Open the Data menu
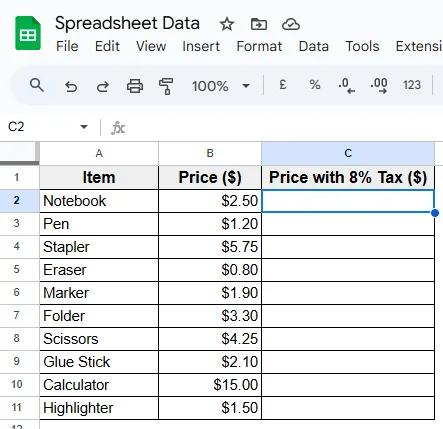The height and width of the screenshot is (429, 443). [314, 46]
